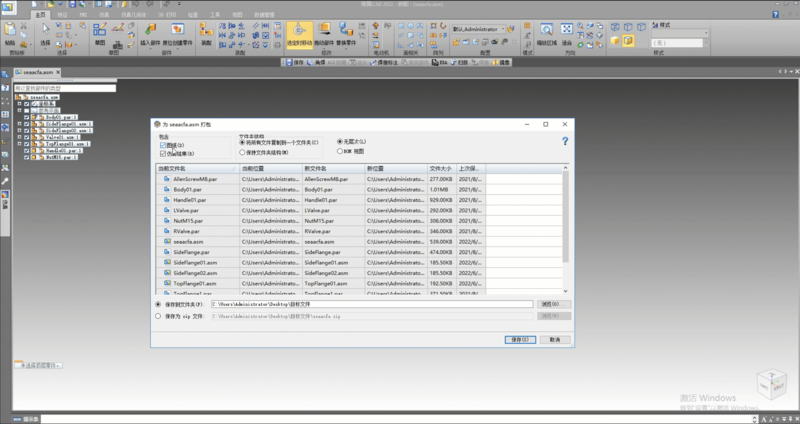Screen dimensions: 800x424
Task: Expand the SideFlange01.asm tree node
Action: [19, 123]
